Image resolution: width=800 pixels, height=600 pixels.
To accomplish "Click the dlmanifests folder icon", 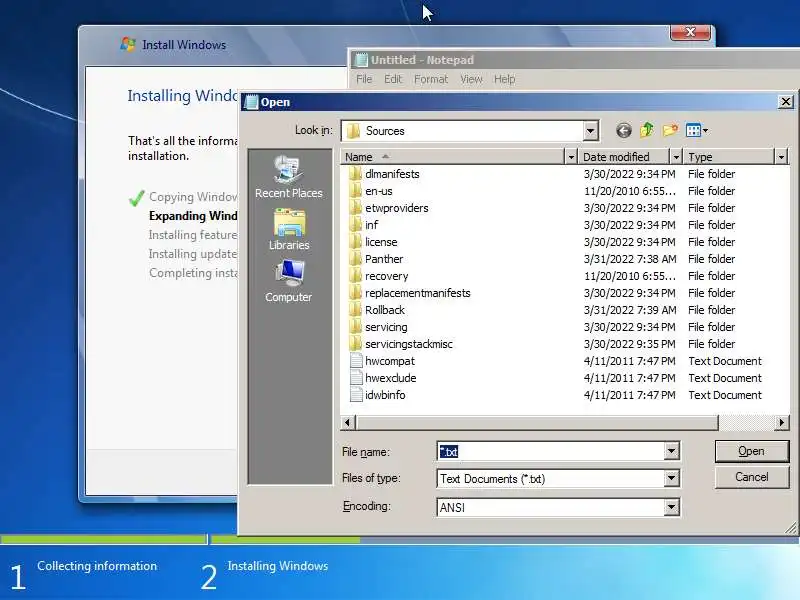I will [356, 174].
